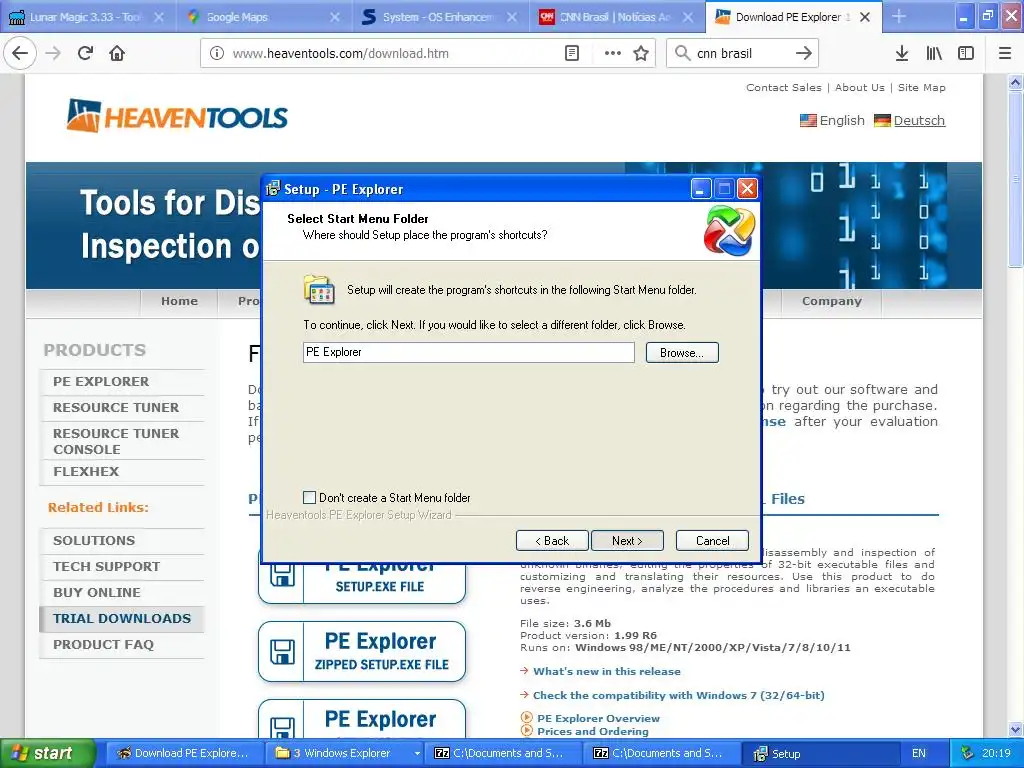Click the search go arrow beside cnn brasil
Screen dimensions: 1024x768
click(x=804, y=53)
